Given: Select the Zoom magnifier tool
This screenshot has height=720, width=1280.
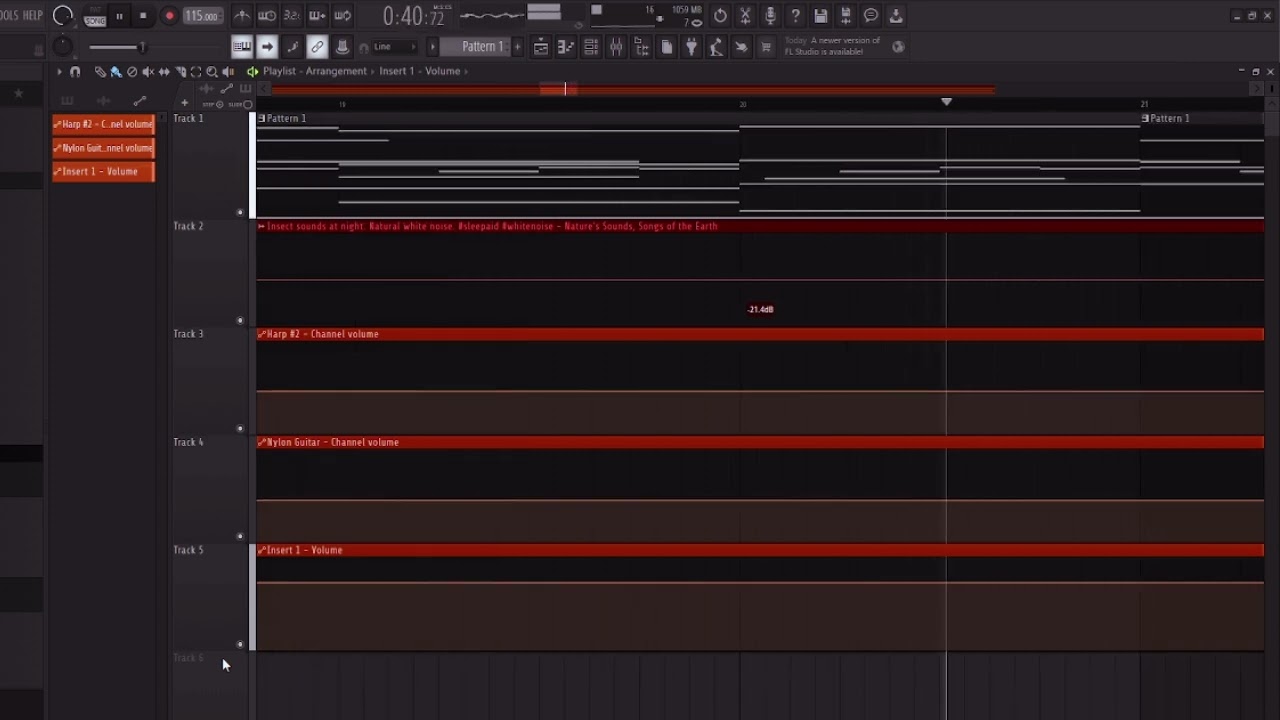Looking at the screenshot, I should pos(212,71).
